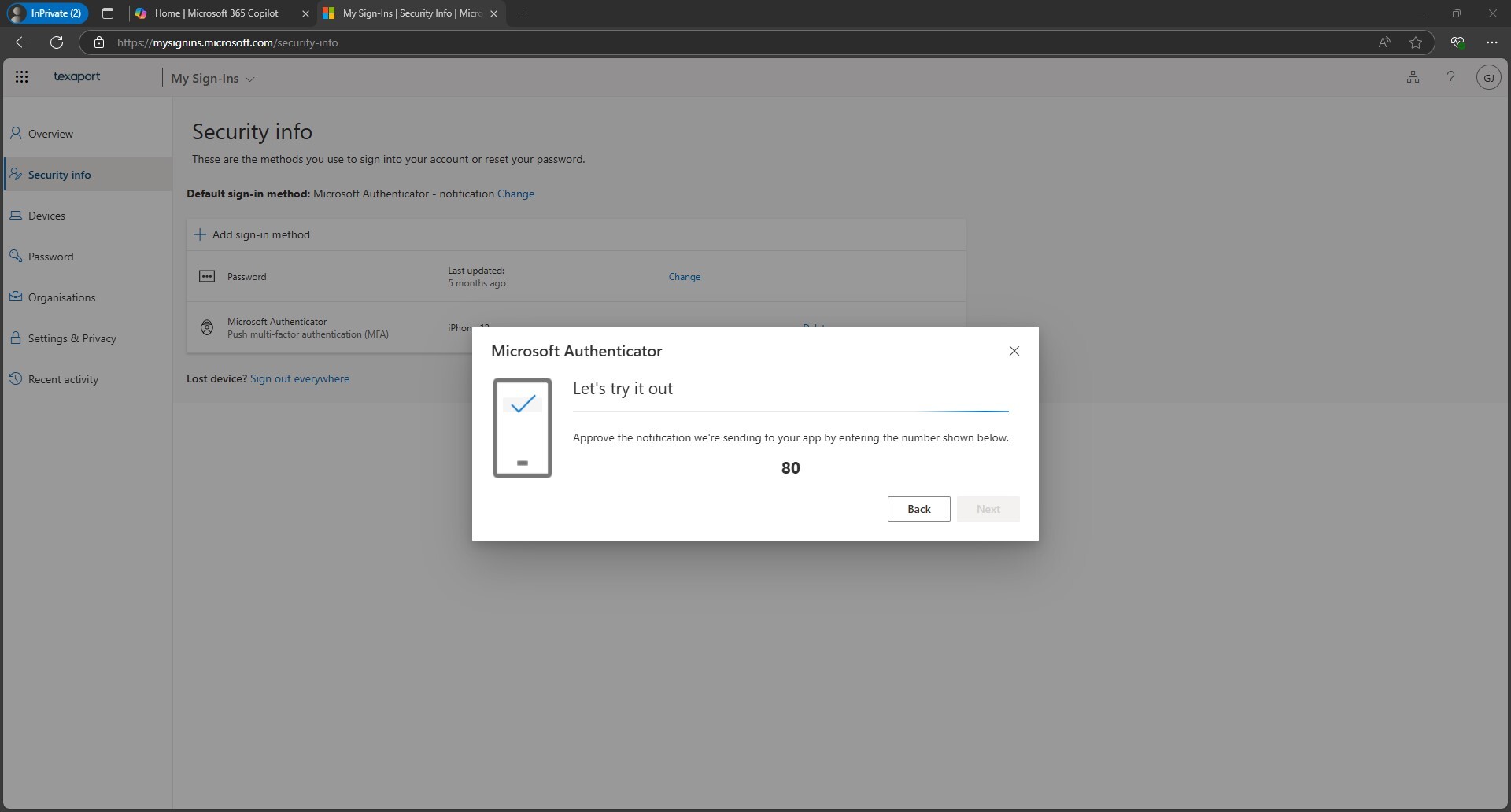Click the GJ account avatar

coord(1488,77)
